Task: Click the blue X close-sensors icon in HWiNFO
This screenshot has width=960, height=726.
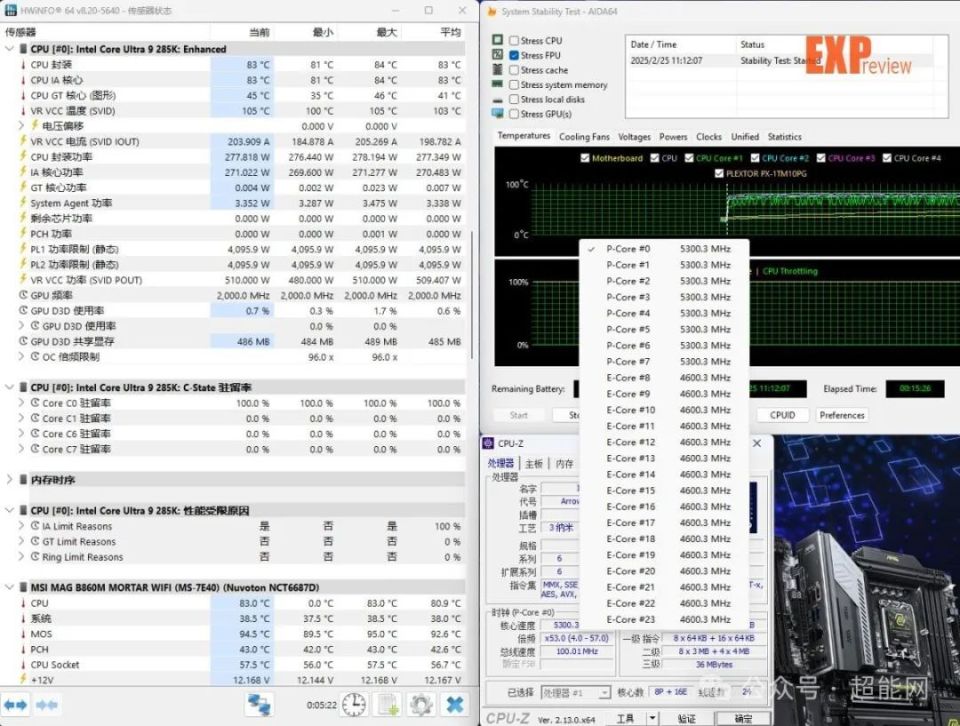Action: tap(454, 705)
